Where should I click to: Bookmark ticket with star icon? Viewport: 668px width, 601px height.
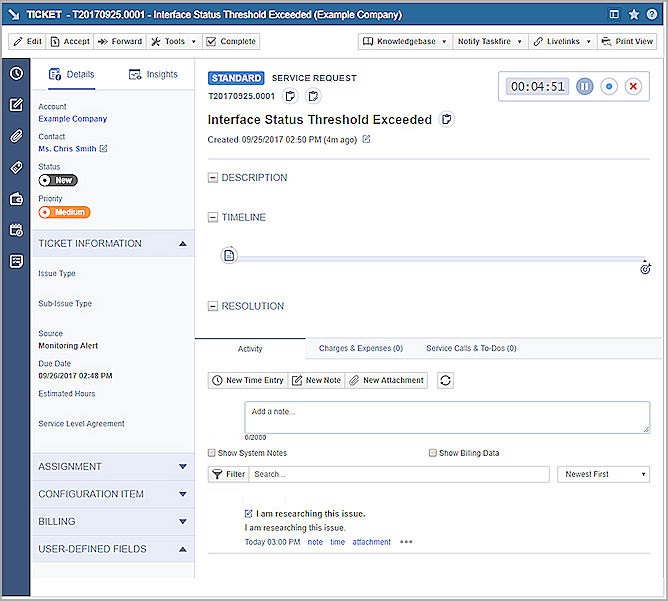[x=634, y=15]
